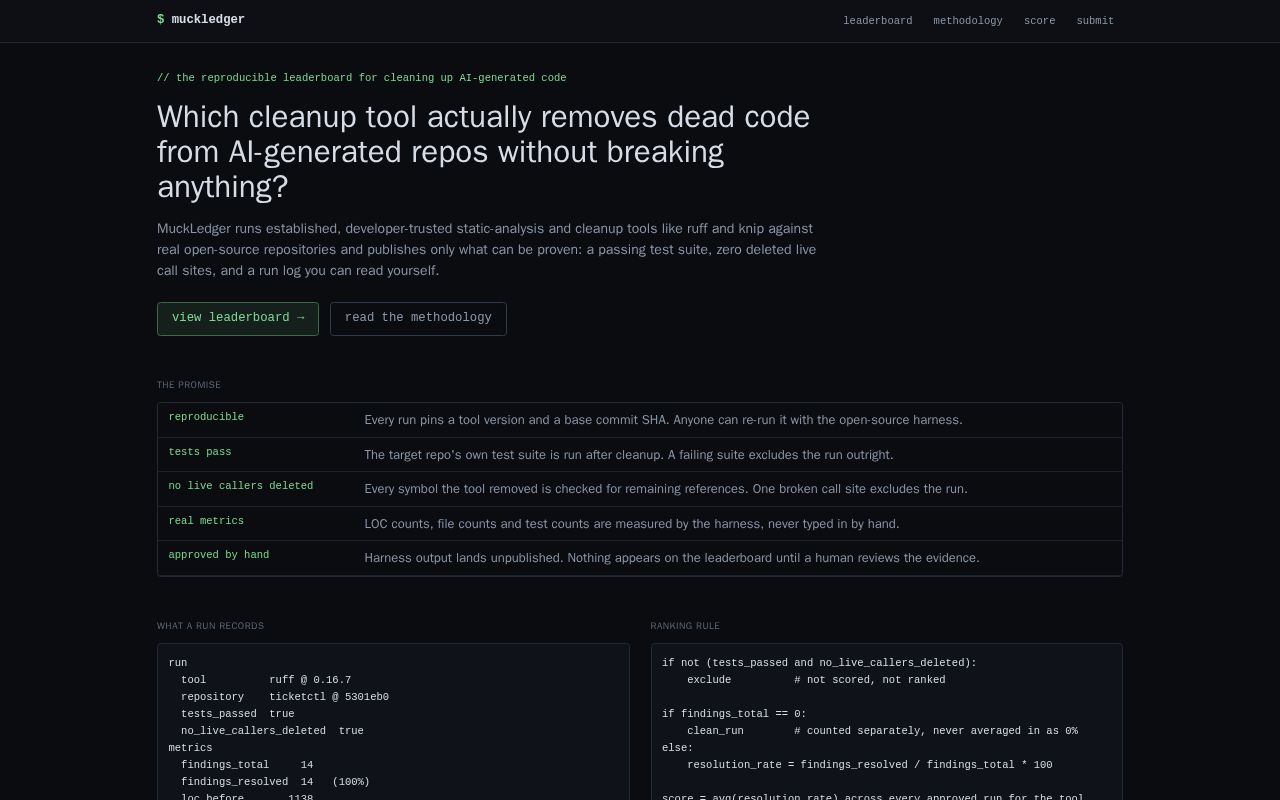1280x800 pixels.
Task: Click the 'real metrics' promise label
Action: pos(206,521)
